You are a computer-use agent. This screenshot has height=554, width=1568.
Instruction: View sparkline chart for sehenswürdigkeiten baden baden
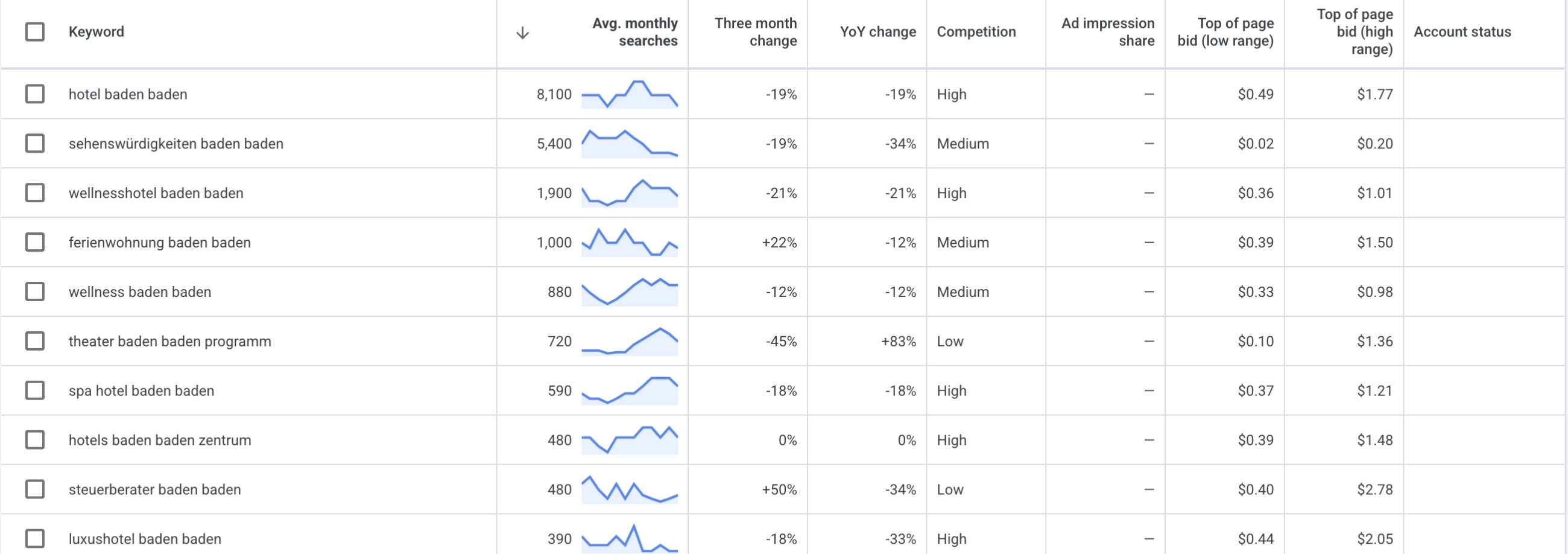[630, 144]
